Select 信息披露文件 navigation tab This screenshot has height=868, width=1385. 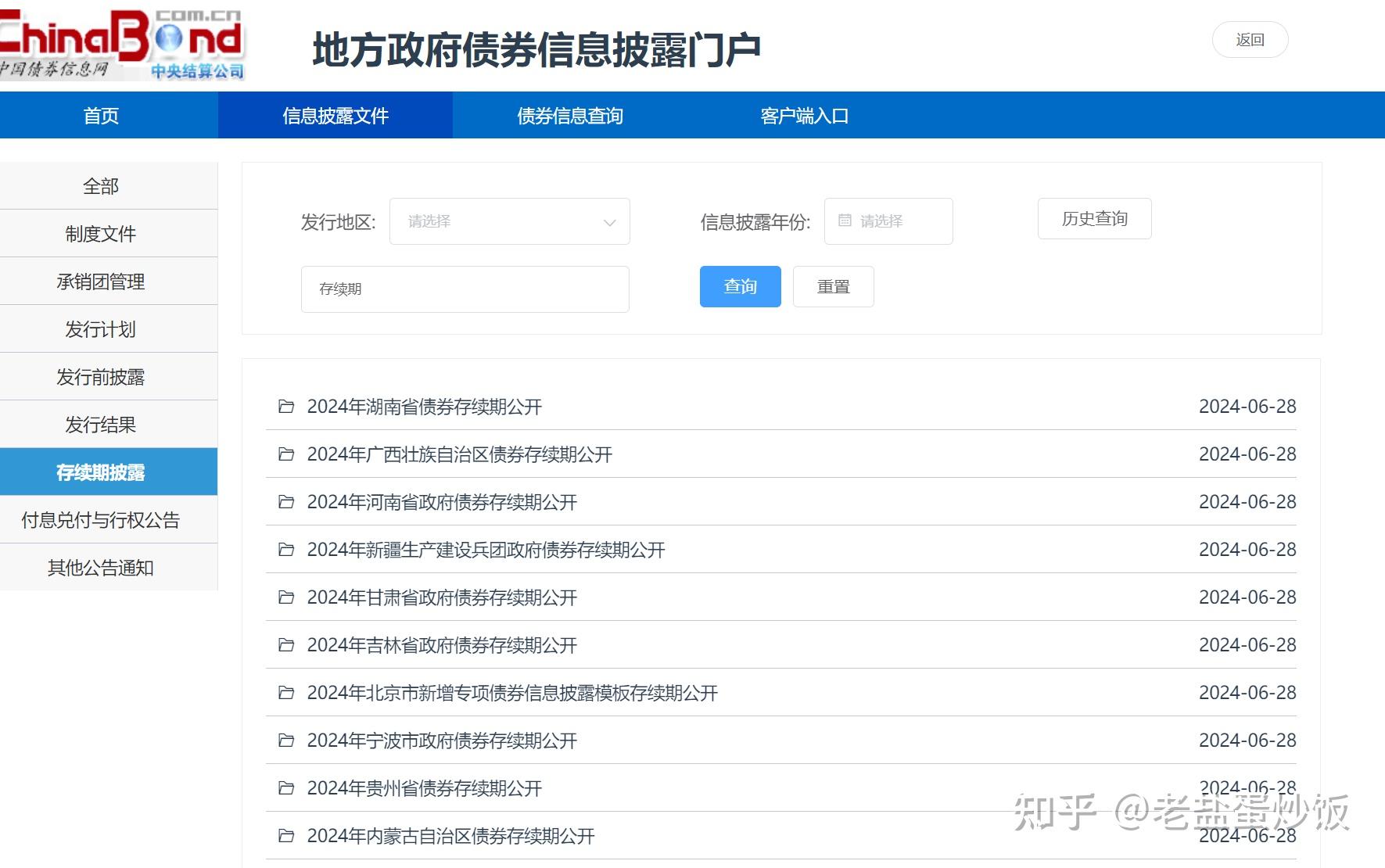pos(335,116)
